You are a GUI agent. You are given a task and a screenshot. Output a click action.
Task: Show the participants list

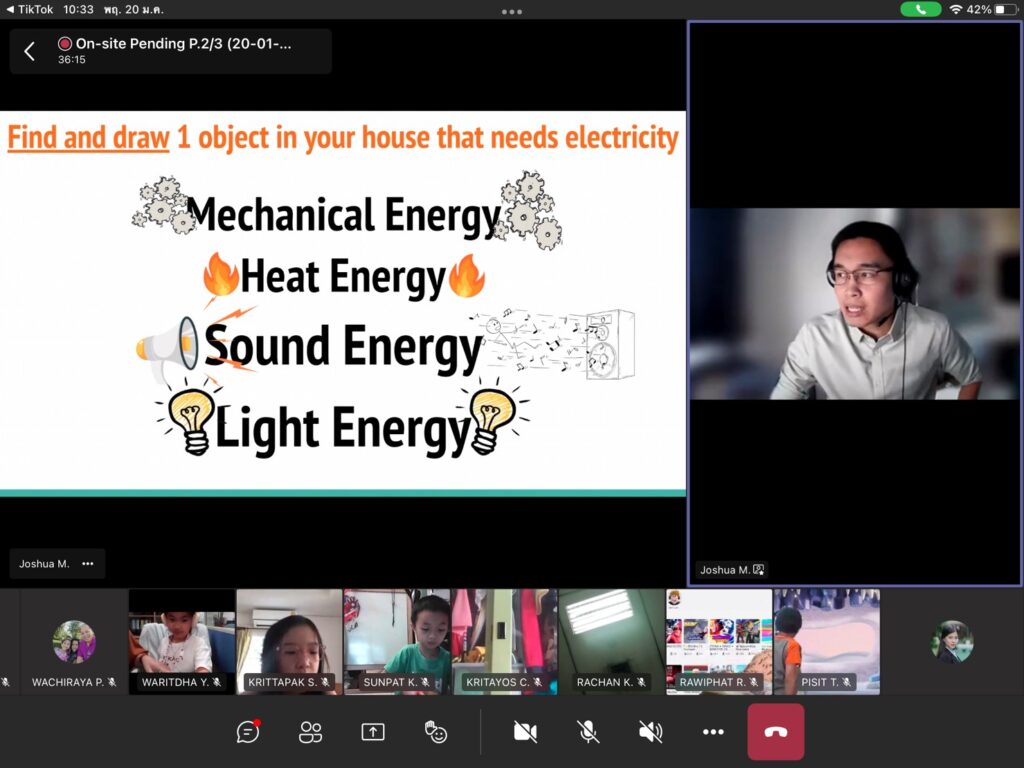[x=311, y=732]
